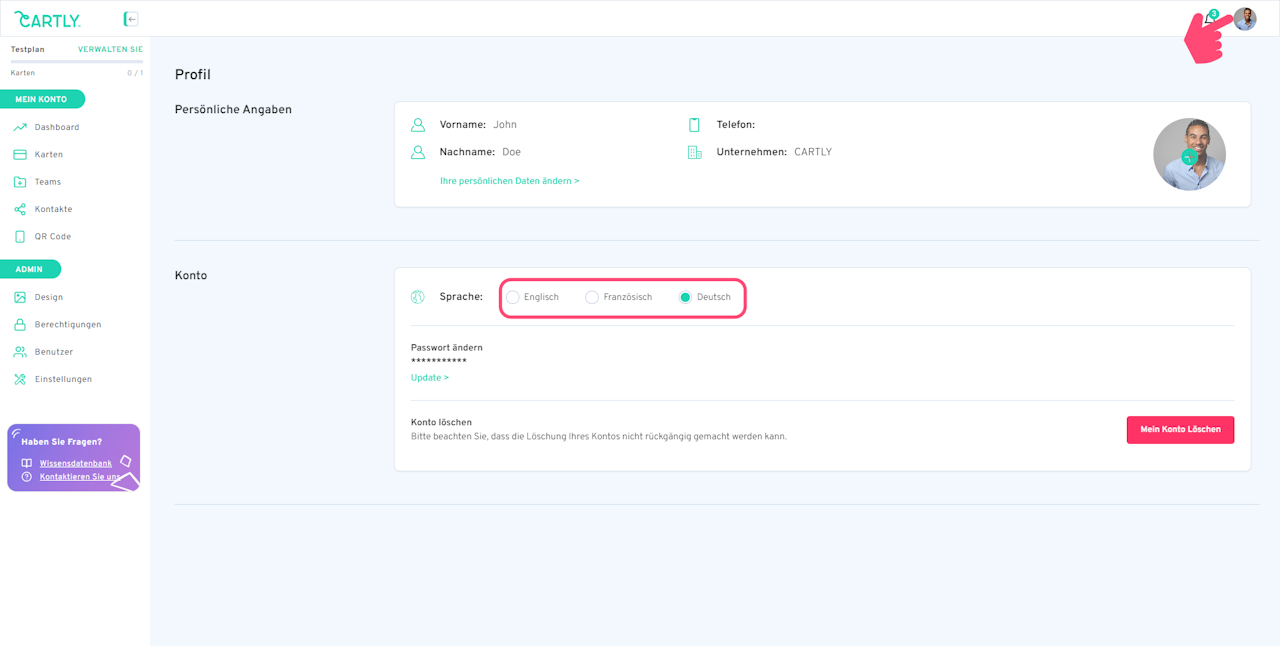Screen dimensions: 1280x646
Task: Select Französisch language radio button
Action: coord(592,297)
